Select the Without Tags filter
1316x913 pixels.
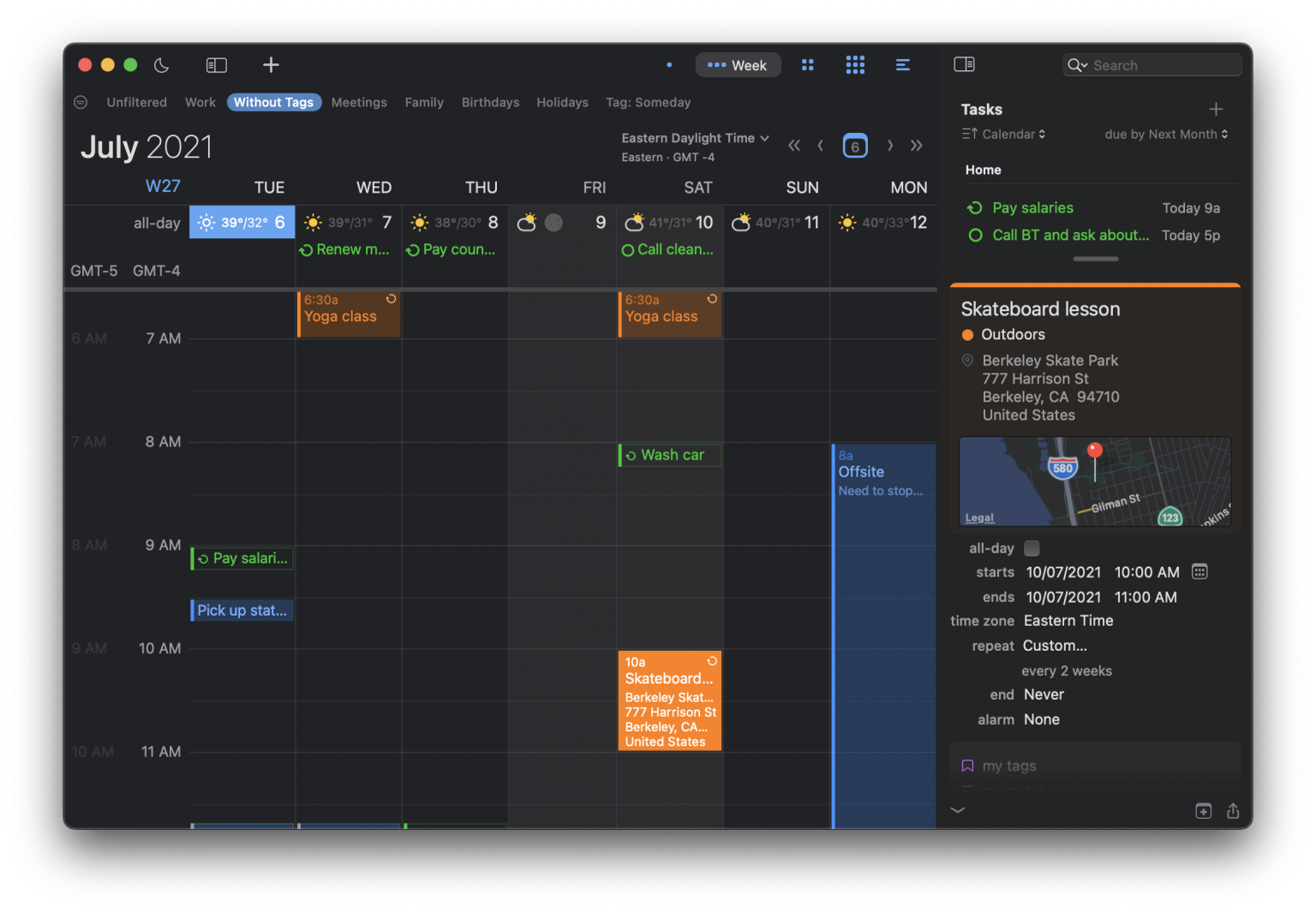[x=274, y=103]
